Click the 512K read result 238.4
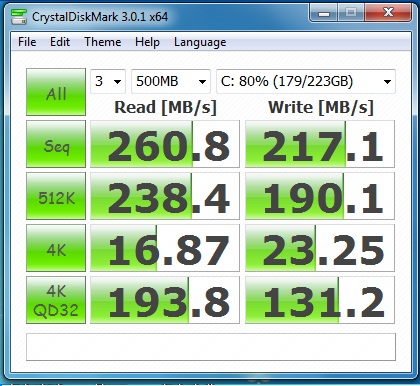The height and width of the screenshot is (386, 420). (165, 196)
